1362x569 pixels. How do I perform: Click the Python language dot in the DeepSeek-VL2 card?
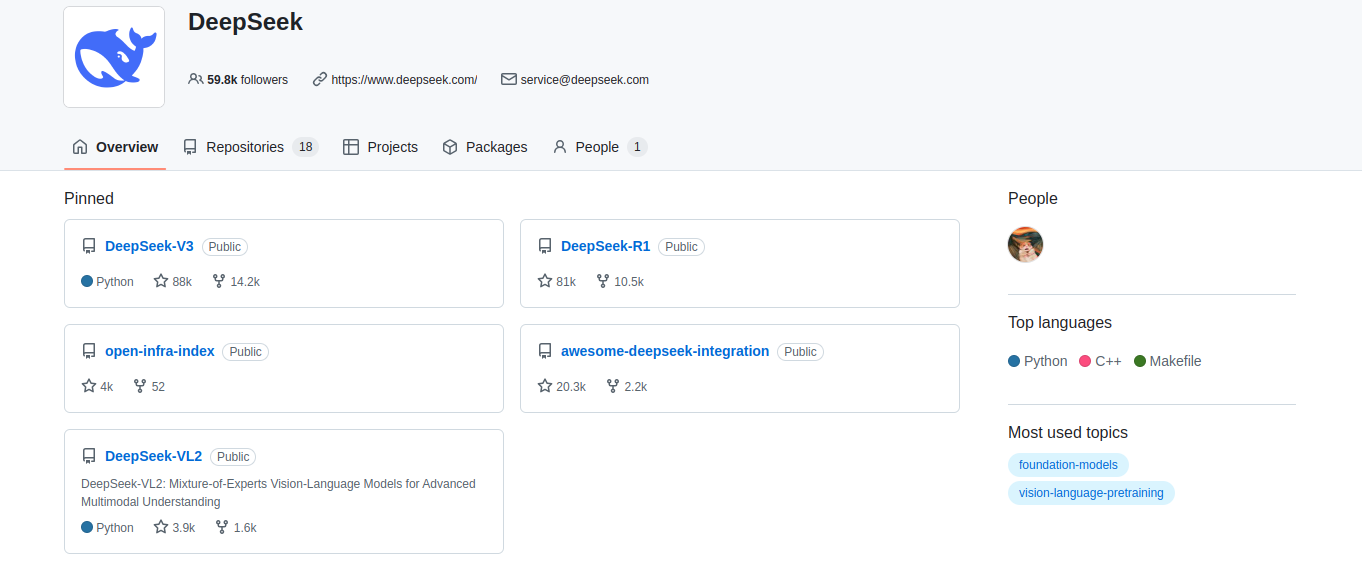pyautogui.click(x=87, y=527)
